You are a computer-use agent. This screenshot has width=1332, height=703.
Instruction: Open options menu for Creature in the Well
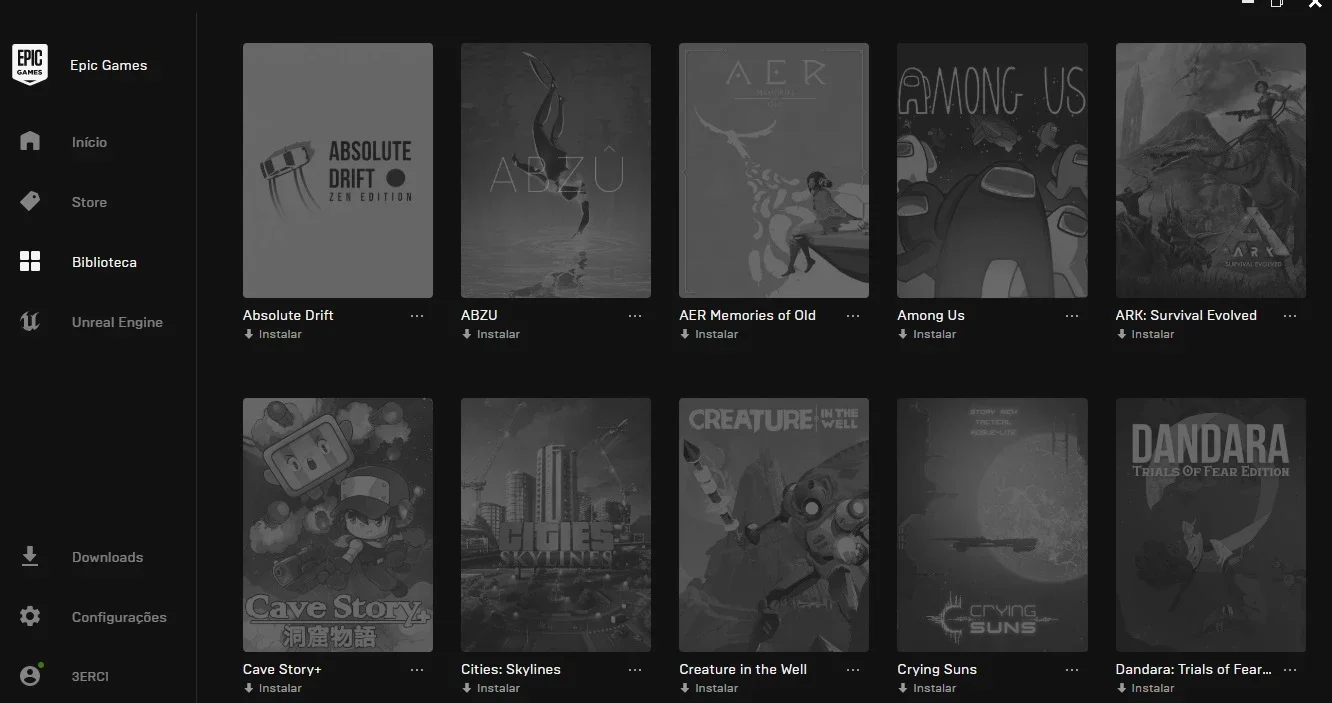point(853,669)
